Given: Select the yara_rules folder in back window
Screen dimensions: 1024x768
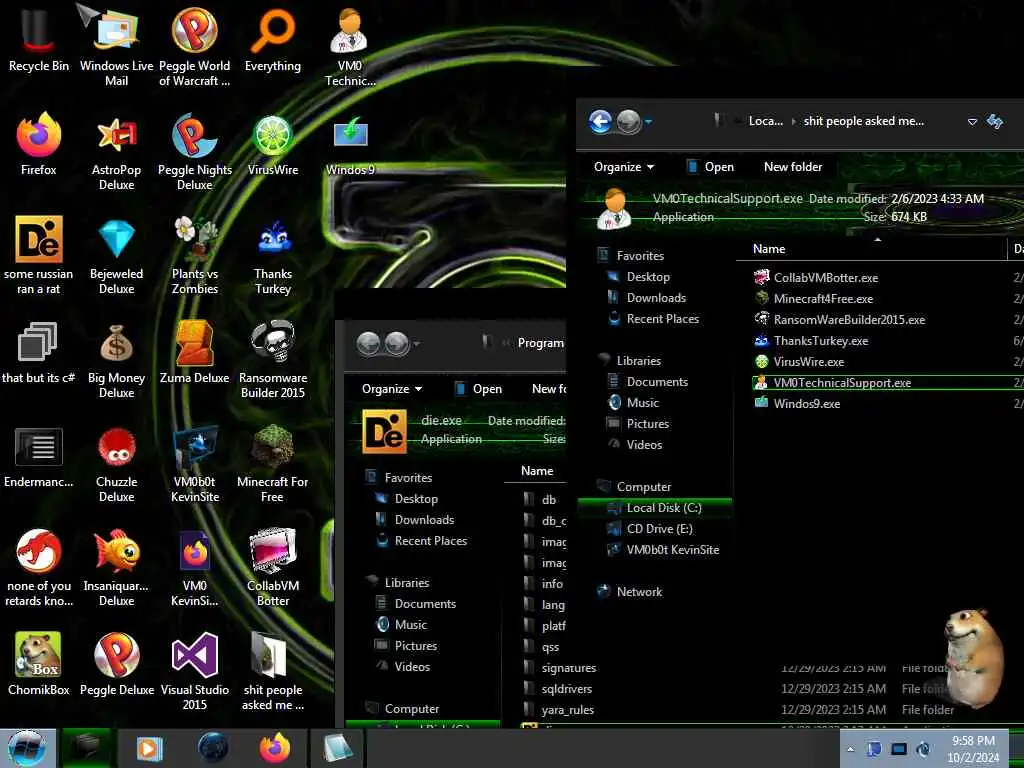Looking at the screenshot, I should pyautogui.click(x=567, y=710).
